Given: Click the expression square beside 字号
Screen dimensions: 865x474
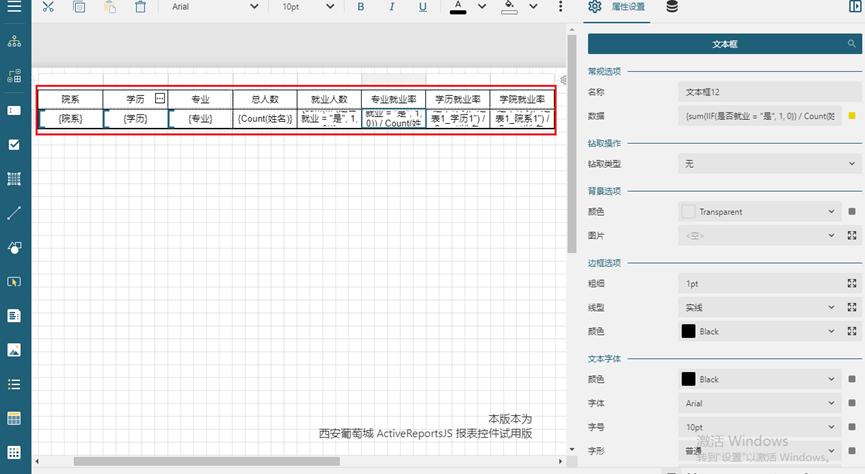Looking at the screenshot, I should [852, 427].
